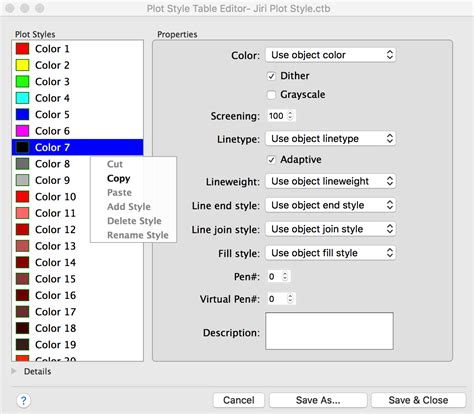474x414 pixels.
Task: Select Color 1 in Plot Styles list
Action: click(77, 49)
